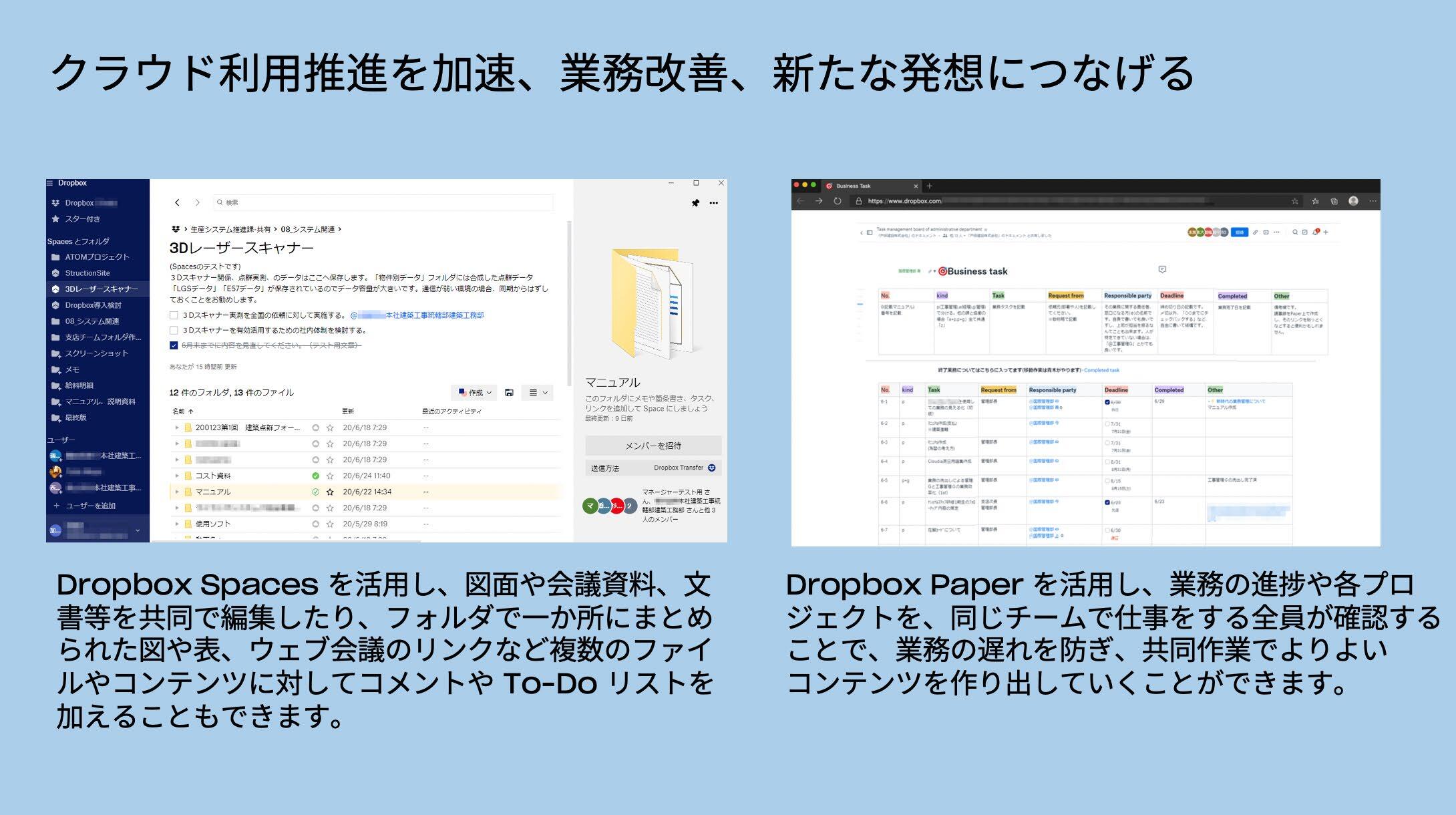Expand the 使用ソフト folder row
The width and height of the screenshot is (1456, 815).
[177, 524]
